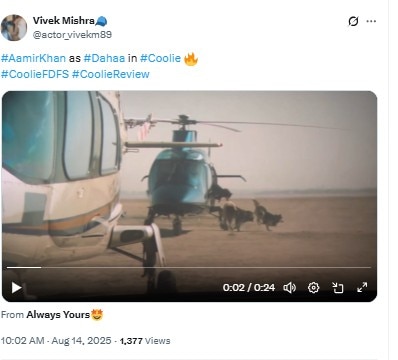
Task: Open the picture-in-picture mode icon
Action: pyautogui.click(x=338, y=287)
